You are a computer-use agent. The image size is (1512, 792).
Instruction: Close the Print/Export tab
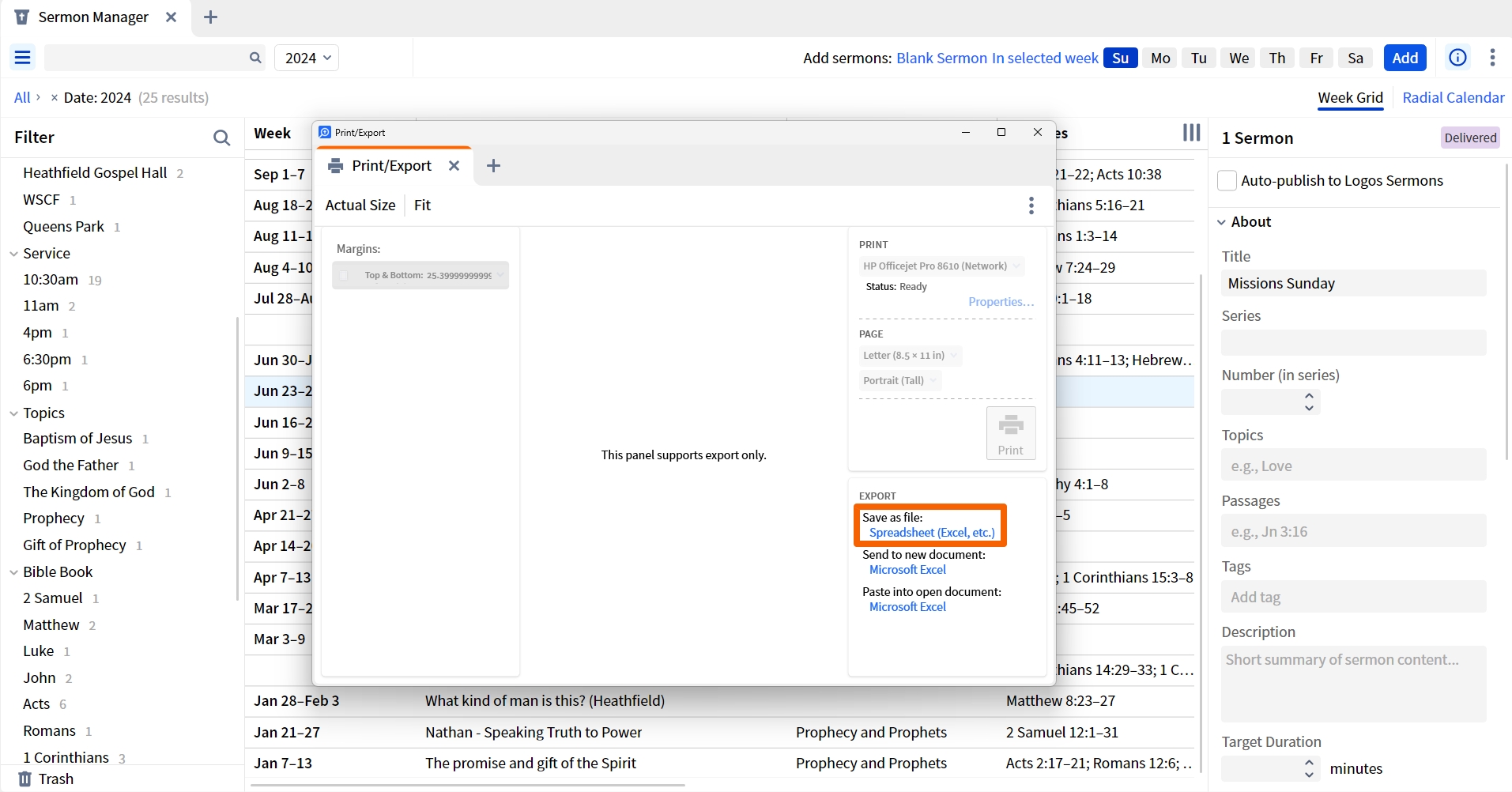(x=454, y=165)
